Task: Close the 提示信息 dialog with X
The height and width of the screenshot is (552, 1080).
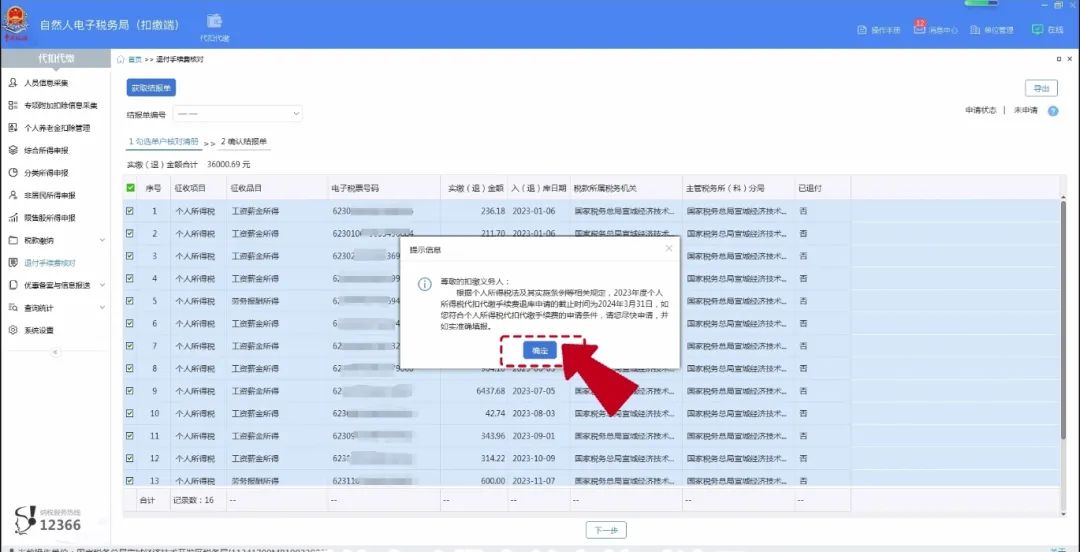Action: pyautogui.click(x=669, y=248)
